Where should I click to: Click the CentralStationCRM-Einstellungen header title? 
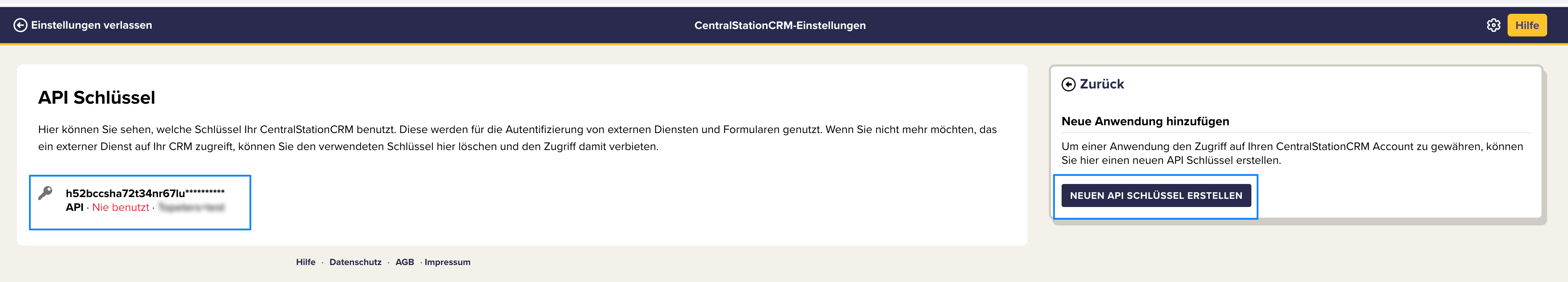click(780, 25)
